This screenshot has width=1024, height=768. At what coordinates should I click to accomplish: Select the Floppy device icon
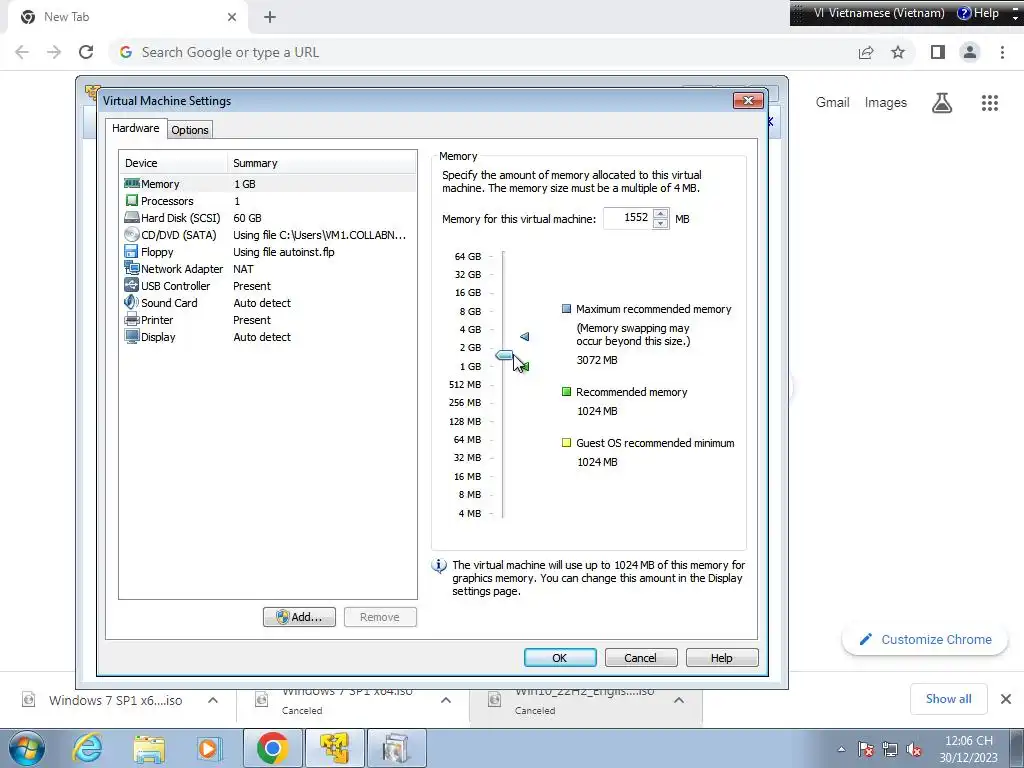click(x=131, y=251)
